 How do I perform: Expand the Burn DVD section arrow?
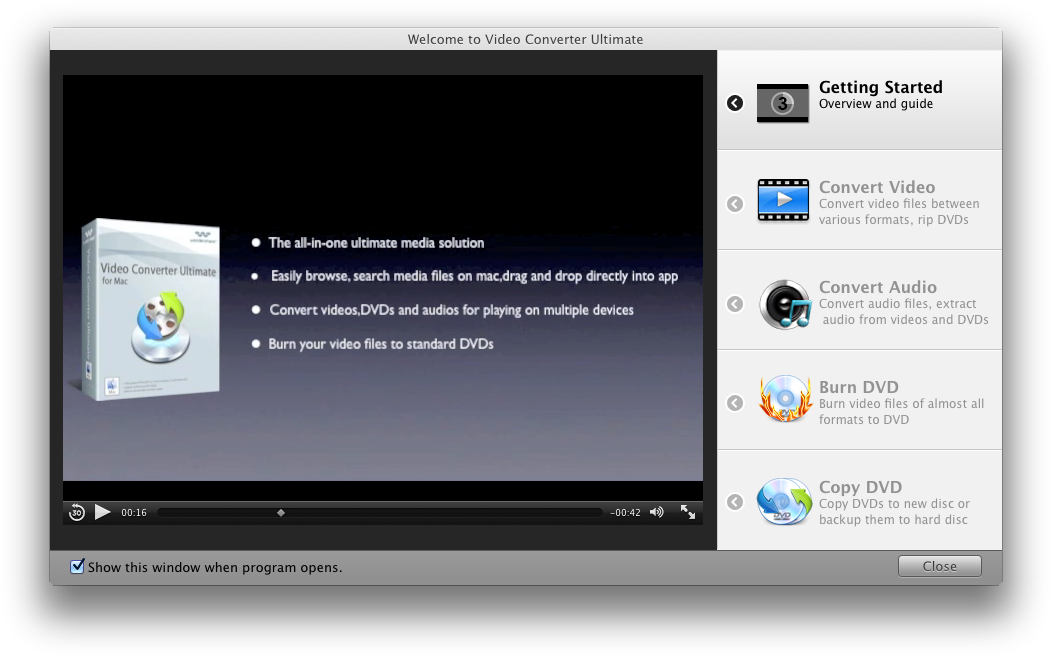click(735, 403)
